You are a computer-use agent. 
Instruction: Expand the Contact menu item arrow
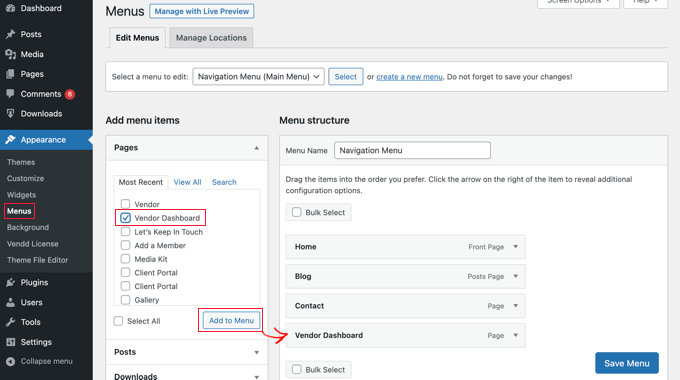[516, 306]
